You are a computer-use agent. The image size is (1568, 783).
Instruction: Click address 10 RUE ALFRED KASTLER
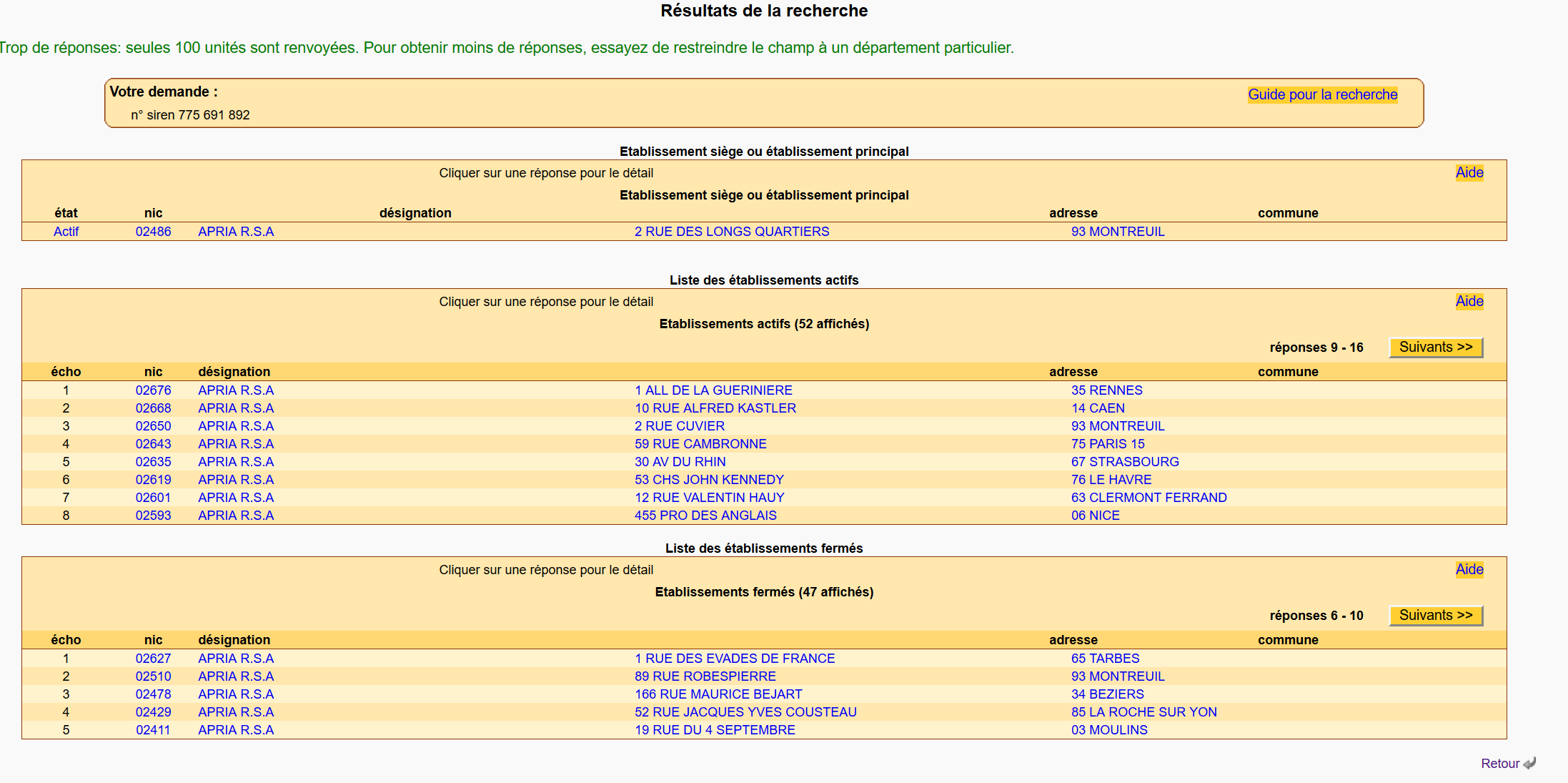(x=715, y=408)
